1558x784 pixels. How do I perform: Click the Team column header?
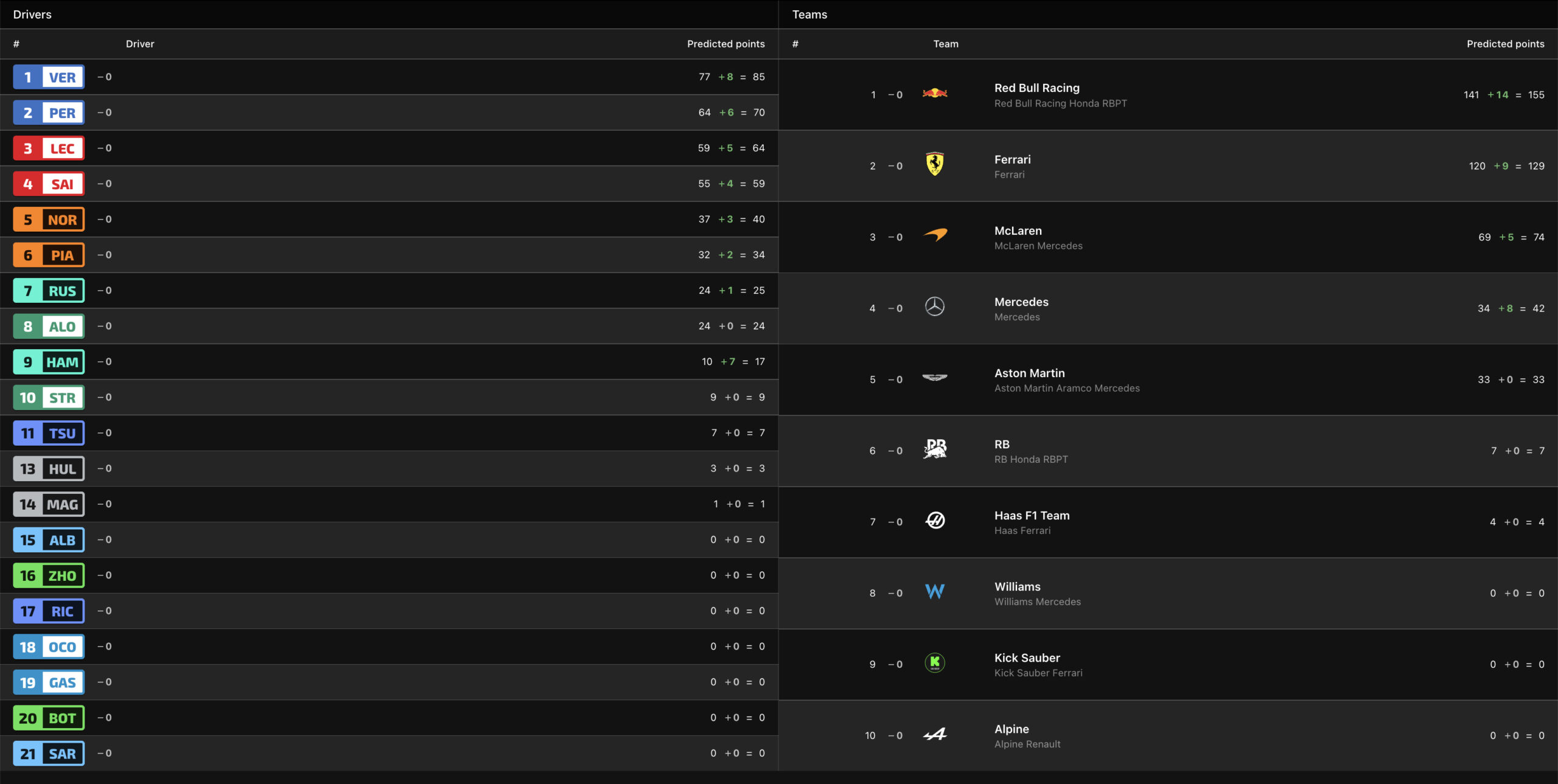tap(946, 44)
